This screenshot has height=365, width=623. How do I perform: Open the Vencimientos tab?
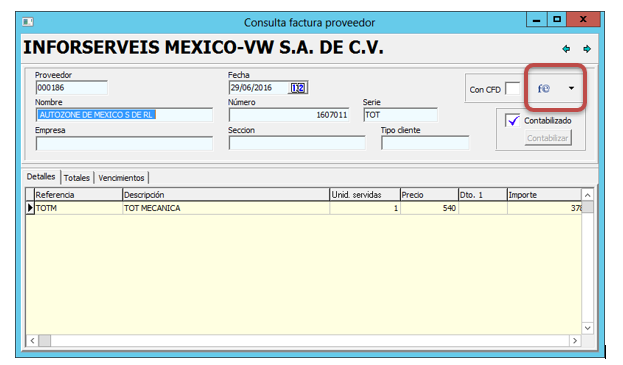(x=121, y=178)
